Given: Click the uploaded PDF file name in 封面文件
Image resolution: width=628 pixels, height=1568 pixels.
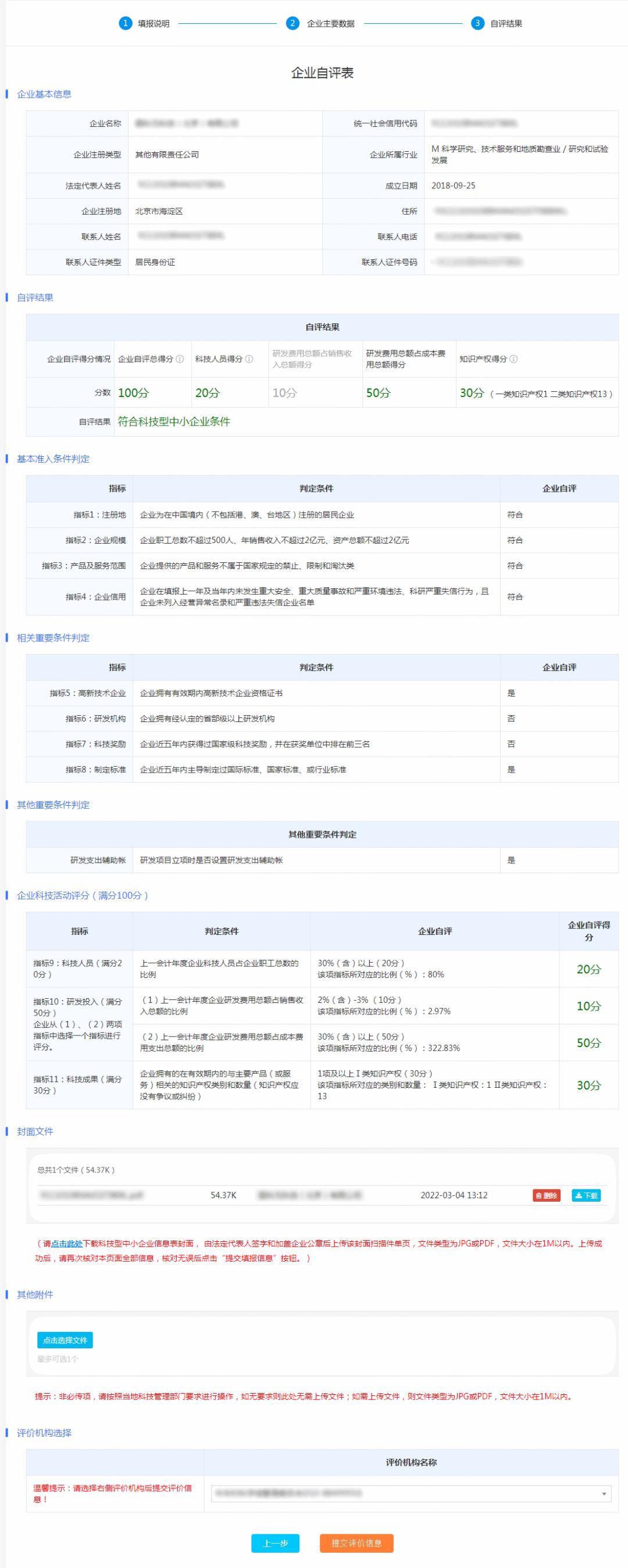Looking at the screenshot, I should pyautogui.click(x=91, y=1195).
